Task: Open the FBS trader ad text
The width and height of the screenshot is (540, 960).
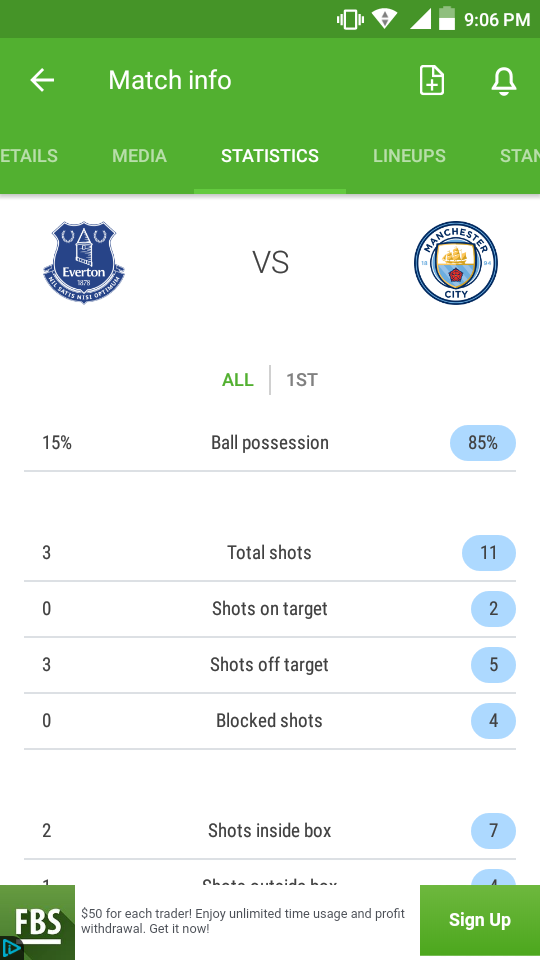Action: [x=243, y=921]
